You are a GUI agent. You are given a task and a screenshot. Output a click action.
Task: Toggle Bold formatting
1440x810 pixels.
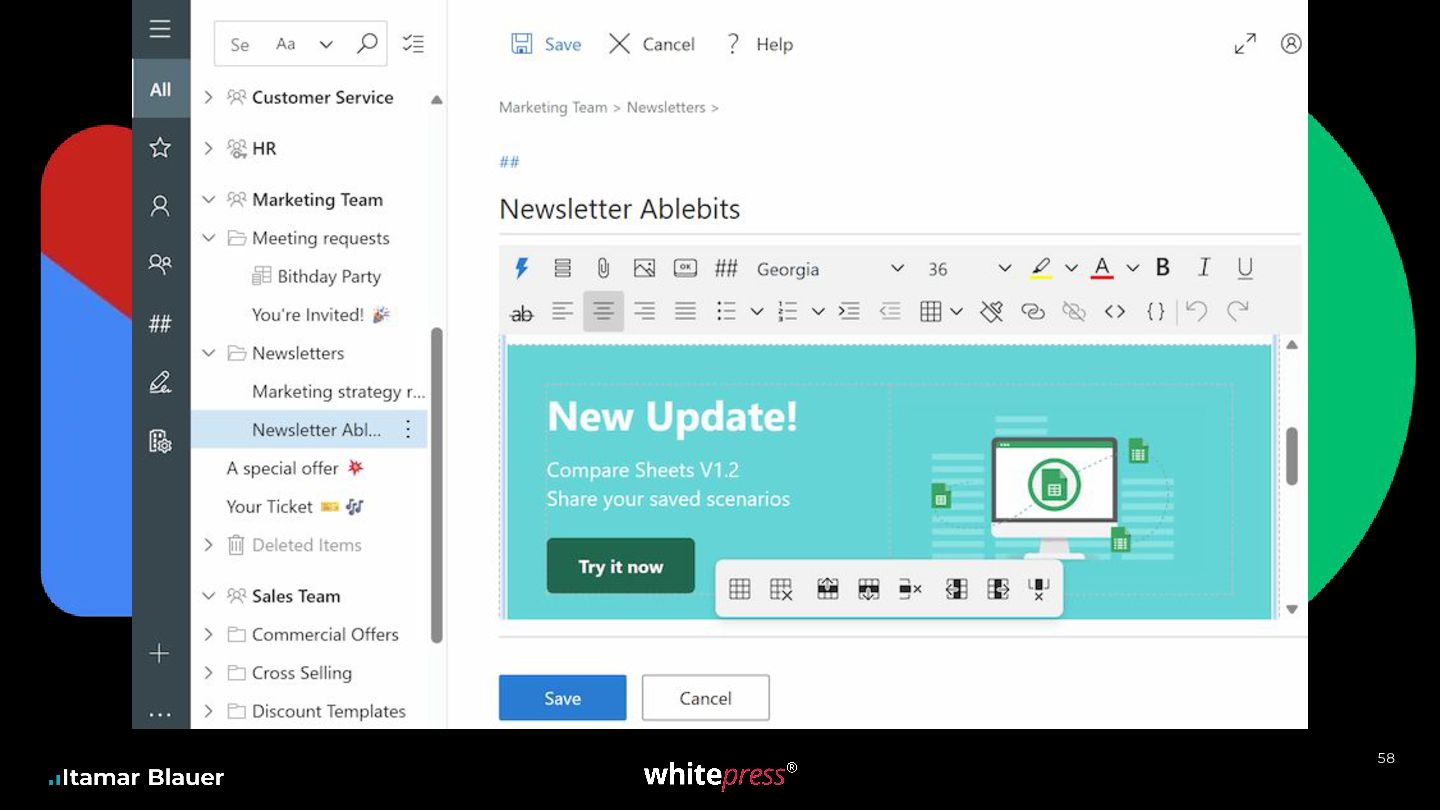(1163, 267)
